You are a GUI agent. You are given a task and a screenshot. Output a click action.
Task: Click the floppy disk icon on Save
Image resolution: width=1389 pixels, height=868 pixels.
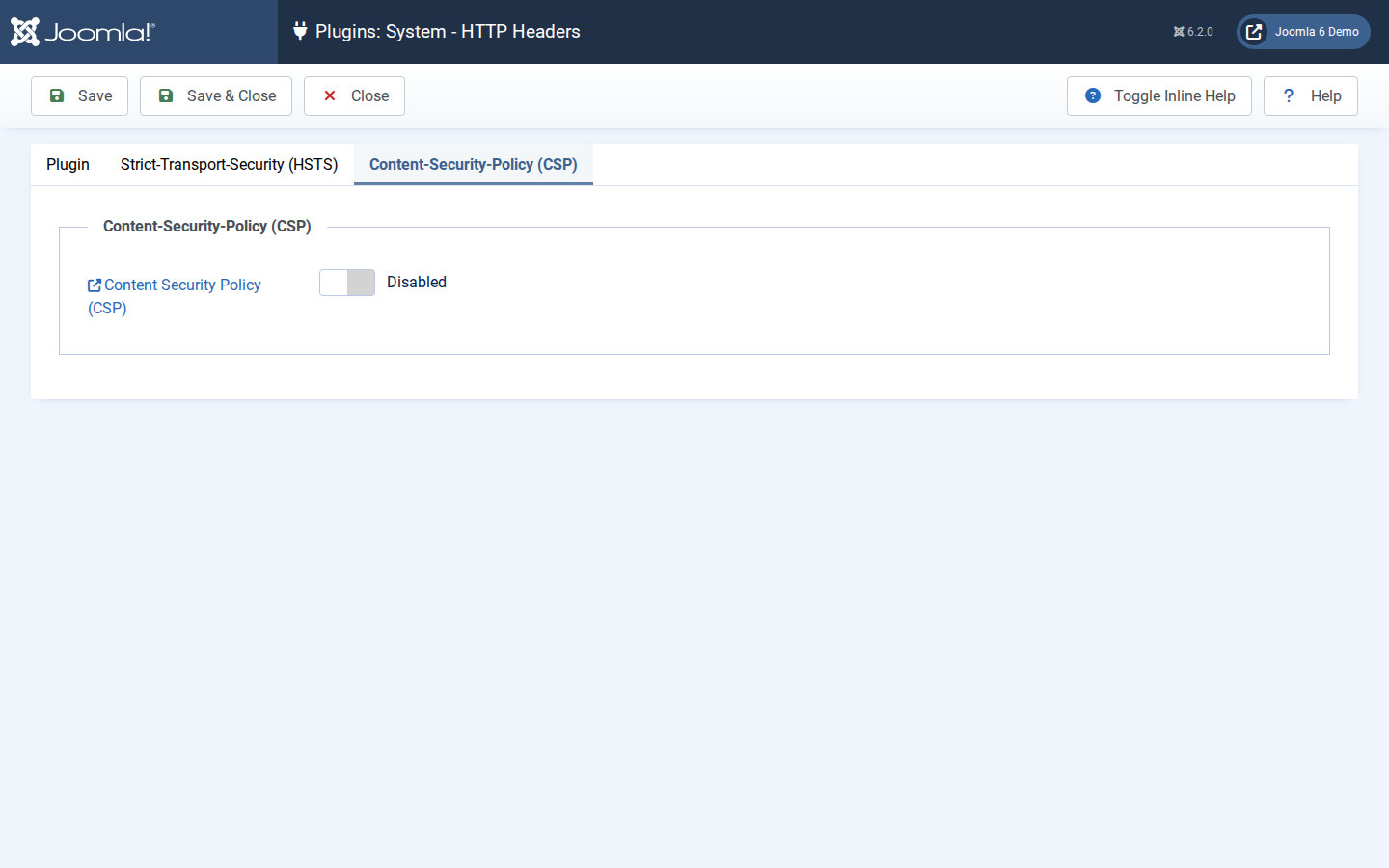coord(57,95)
